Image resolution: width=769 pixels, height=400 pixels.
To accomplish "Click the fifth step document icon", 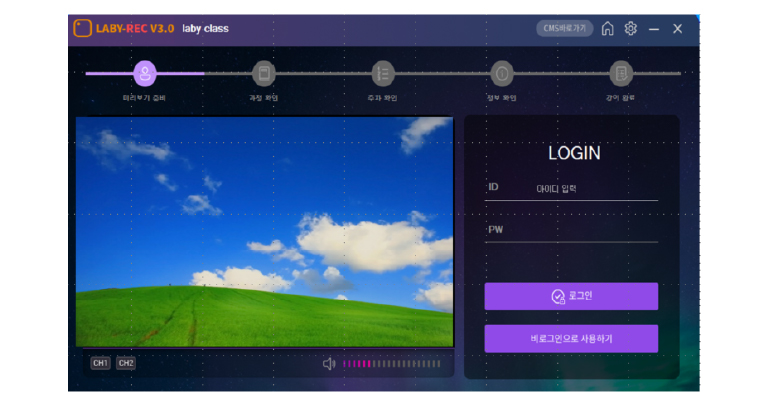I will (621, 73).
